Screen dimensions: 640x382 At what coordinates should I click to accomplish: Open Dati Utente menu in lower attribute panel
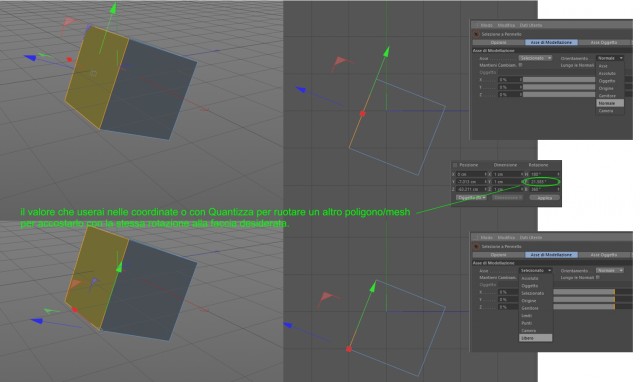pos(531,238)
